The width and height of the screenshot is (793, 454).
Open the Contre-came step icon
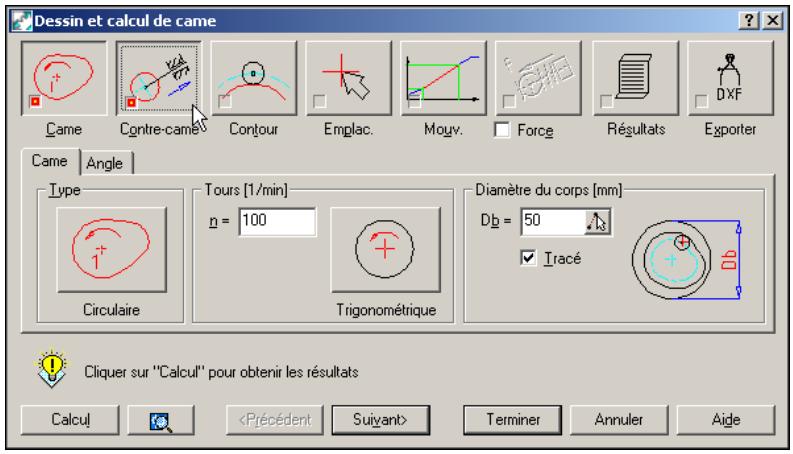(x=159, y=78)
